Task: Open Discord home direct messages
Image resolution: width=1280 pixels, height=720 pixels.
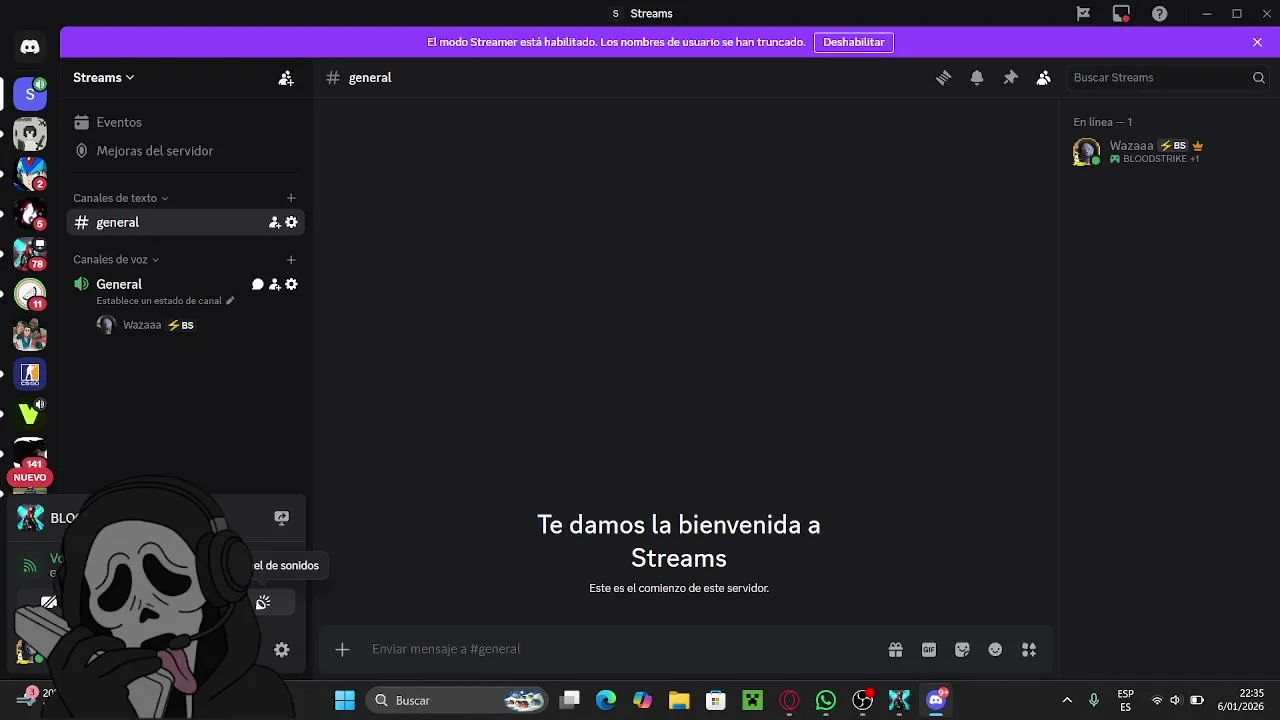Action: pyautogui.click(x=30, y=47)
